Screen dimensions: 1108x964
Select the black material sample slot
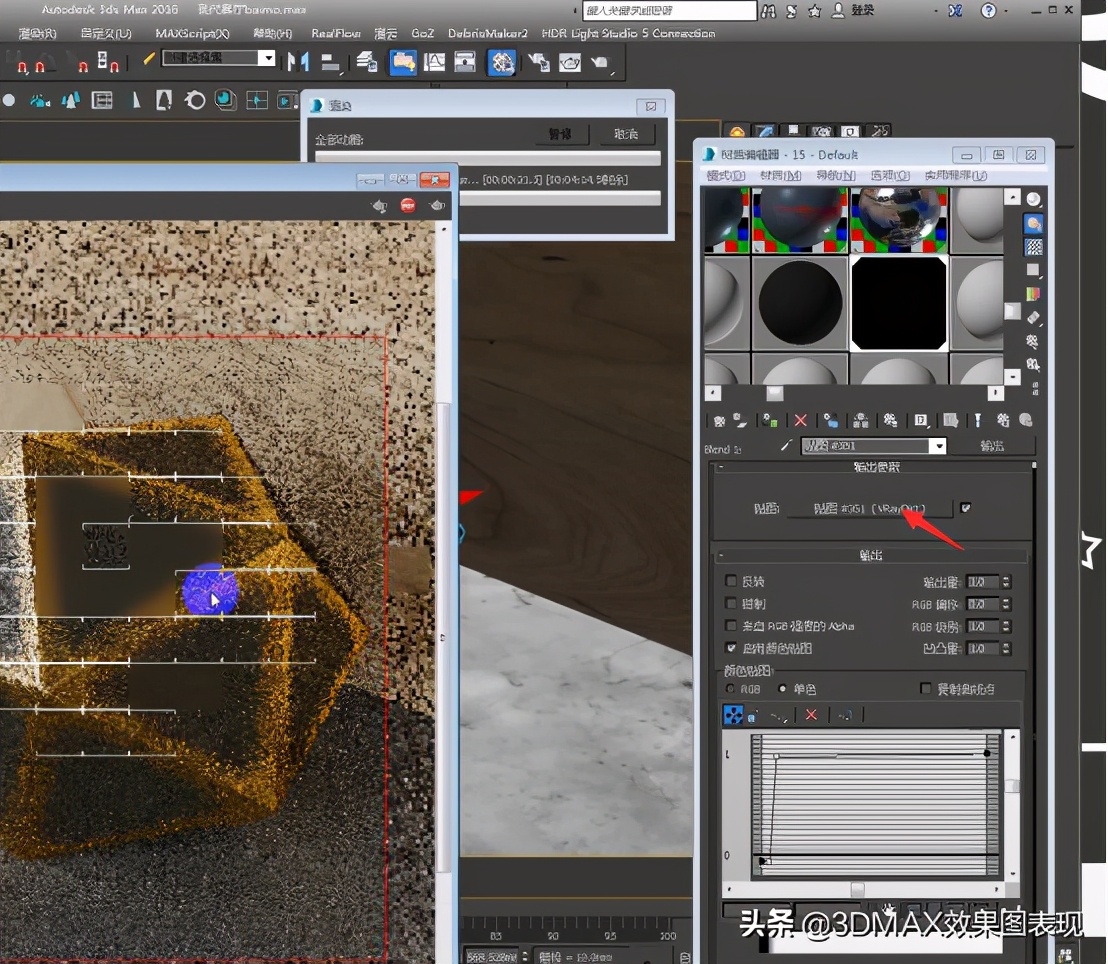tap(897, 303)
